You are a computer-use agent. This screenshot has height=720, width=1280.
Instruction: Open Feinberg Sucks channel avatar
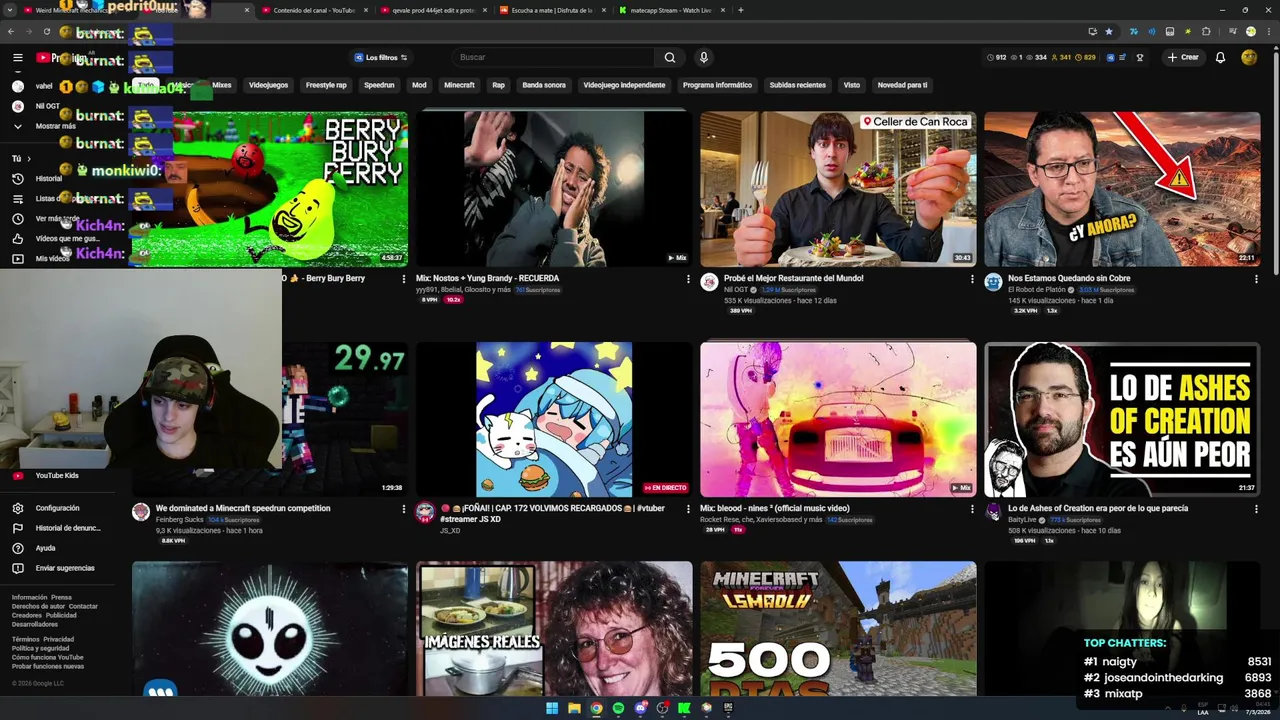pos(141,512)
